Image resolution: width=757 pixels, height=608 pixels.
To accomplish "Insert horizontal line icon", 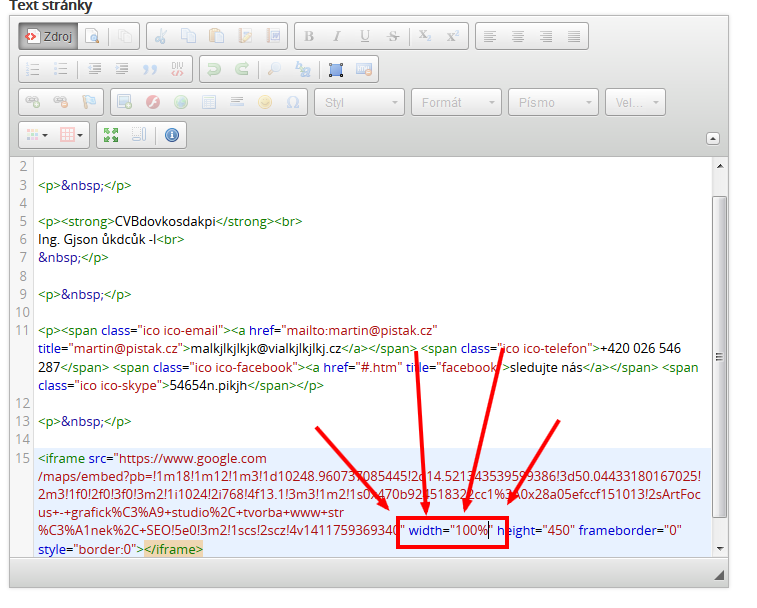I will pyautogui.click(x=237, y=102).
